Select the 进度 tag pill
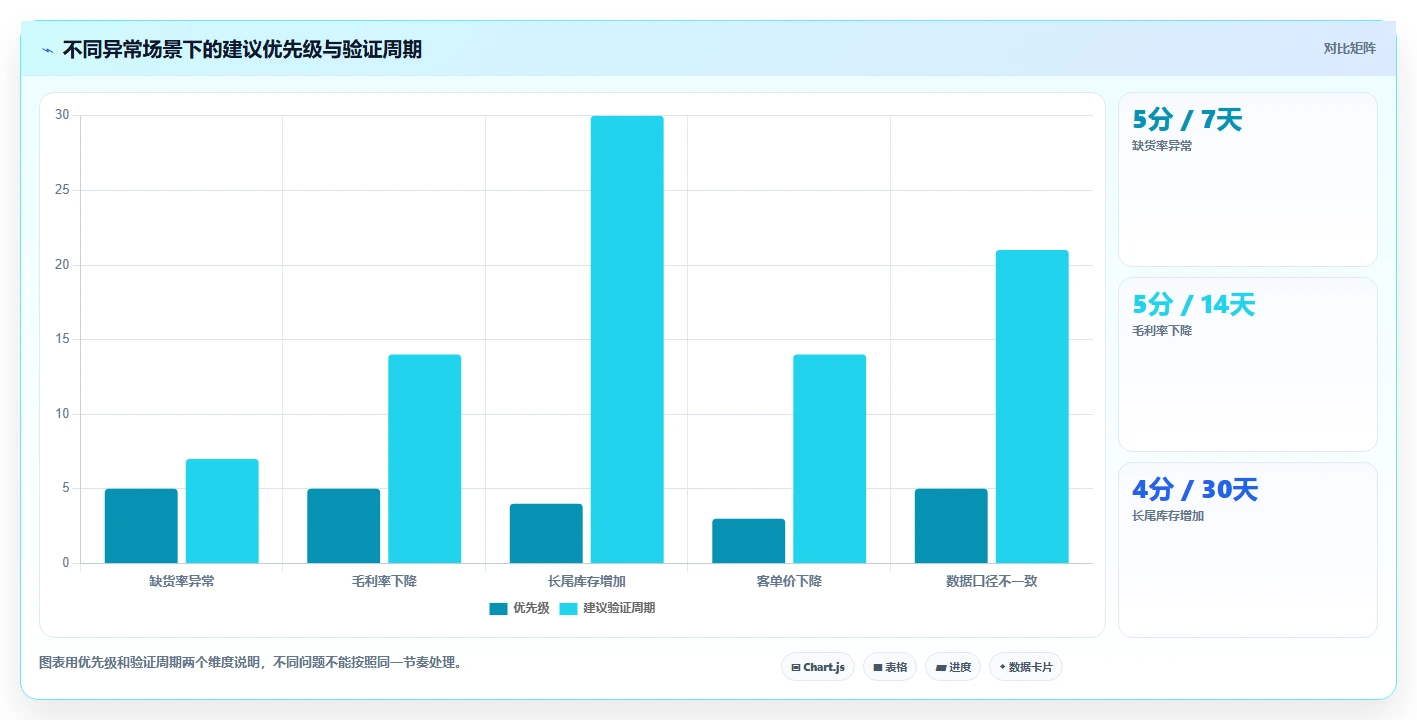This screenshot has width=1417, height=720. point(953,667)
